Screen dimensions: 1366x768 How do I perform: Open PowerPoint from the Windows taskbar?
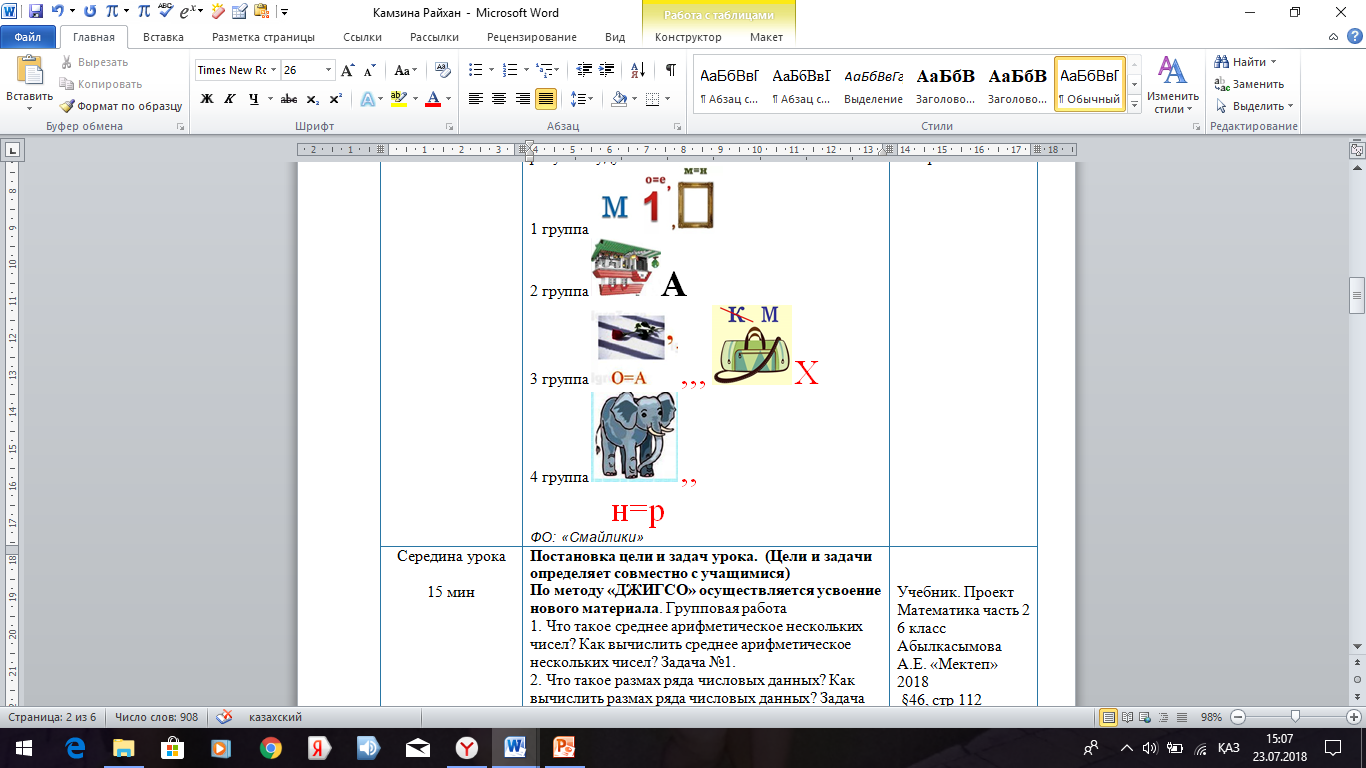(x=566, y=747)
